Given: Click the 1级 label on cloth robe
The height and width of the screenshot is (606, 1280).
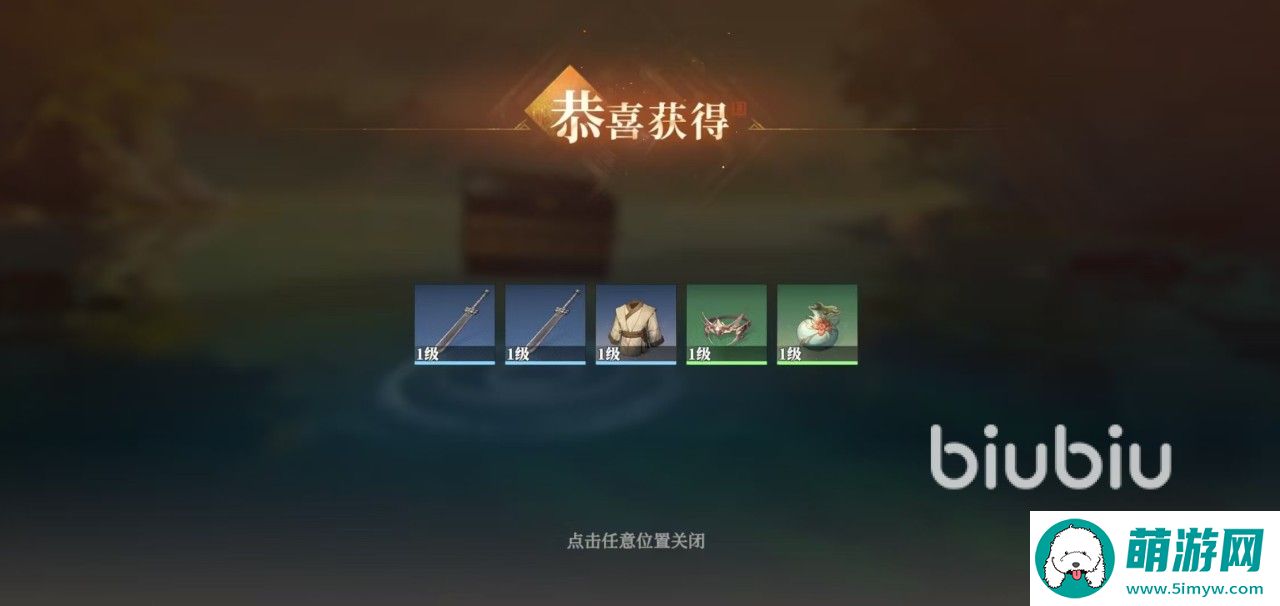Looking at the screenshot, I should click(610, 353).
